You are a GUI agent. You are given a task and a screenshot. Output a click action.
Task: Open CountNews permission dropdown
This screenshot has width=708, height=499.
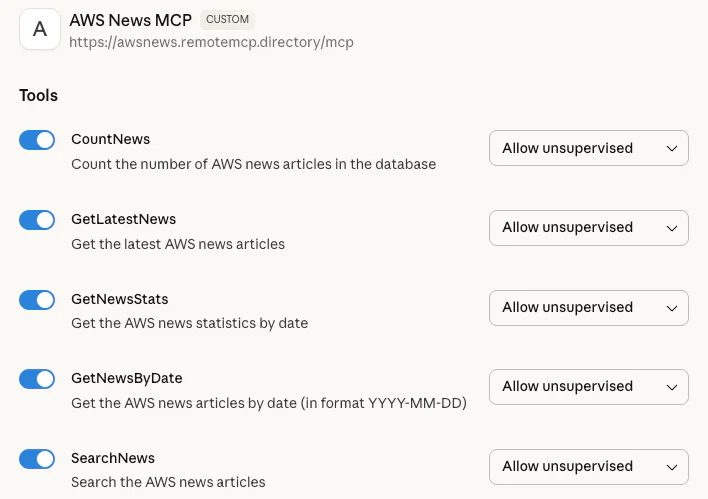pos(589,148)
